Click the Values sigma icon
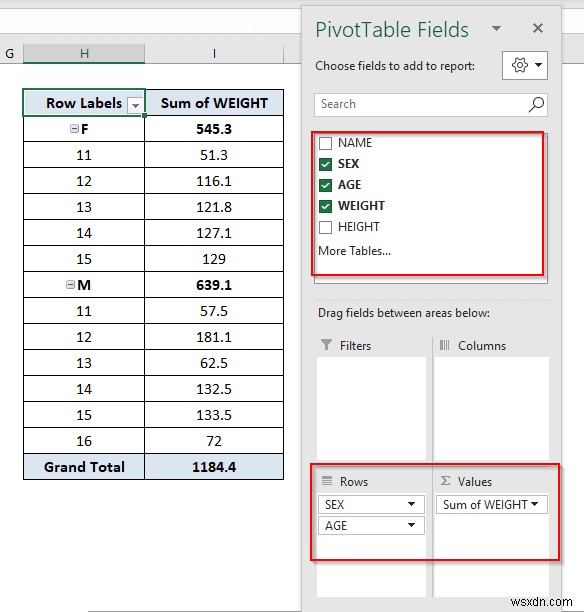 [x=445, y=480]
